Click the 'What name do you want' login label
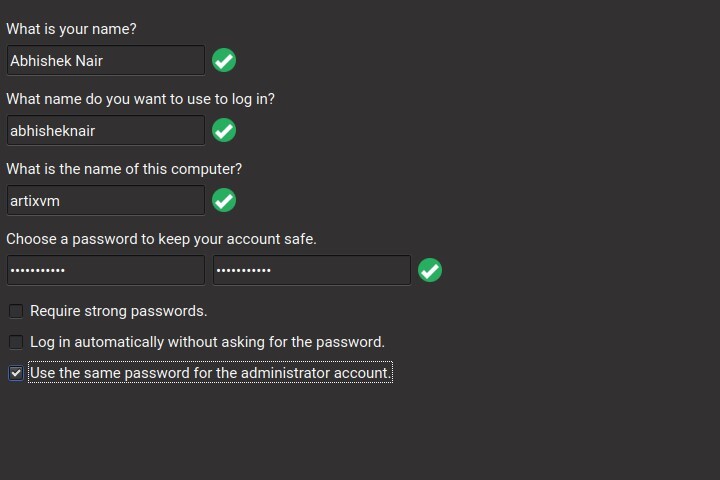Image resolution: width=720 pixels, height=480 pixels. pyautogui.click(x=140, y=99)
